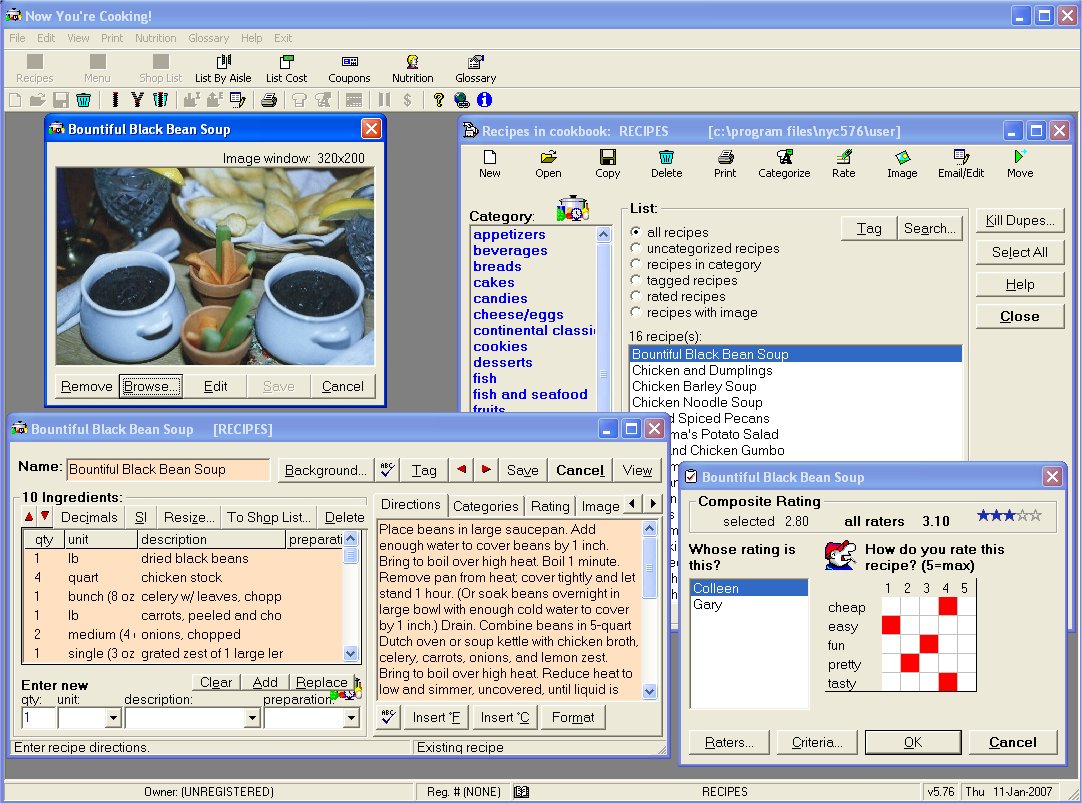Select the List By Aisle icon
This screenshot has height=804, width=1082.
pos(222,66)
